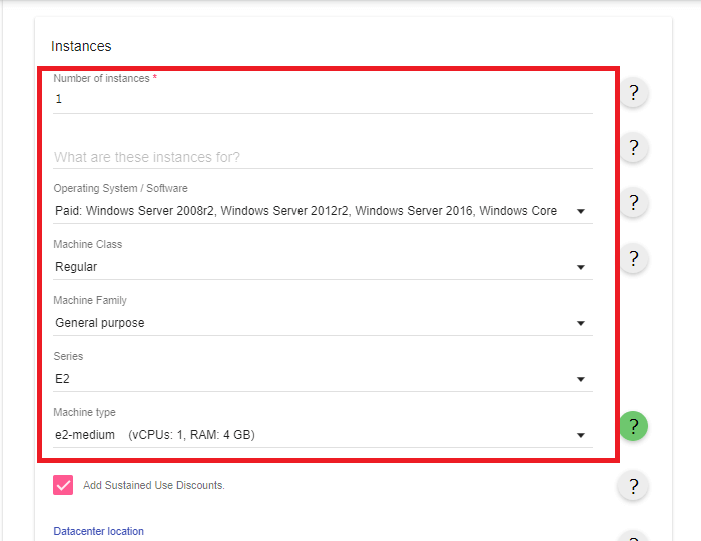The width and height of the screenshot is (701, 541).
Task: Focus the What are these instances for field
Action: point(323,157)
